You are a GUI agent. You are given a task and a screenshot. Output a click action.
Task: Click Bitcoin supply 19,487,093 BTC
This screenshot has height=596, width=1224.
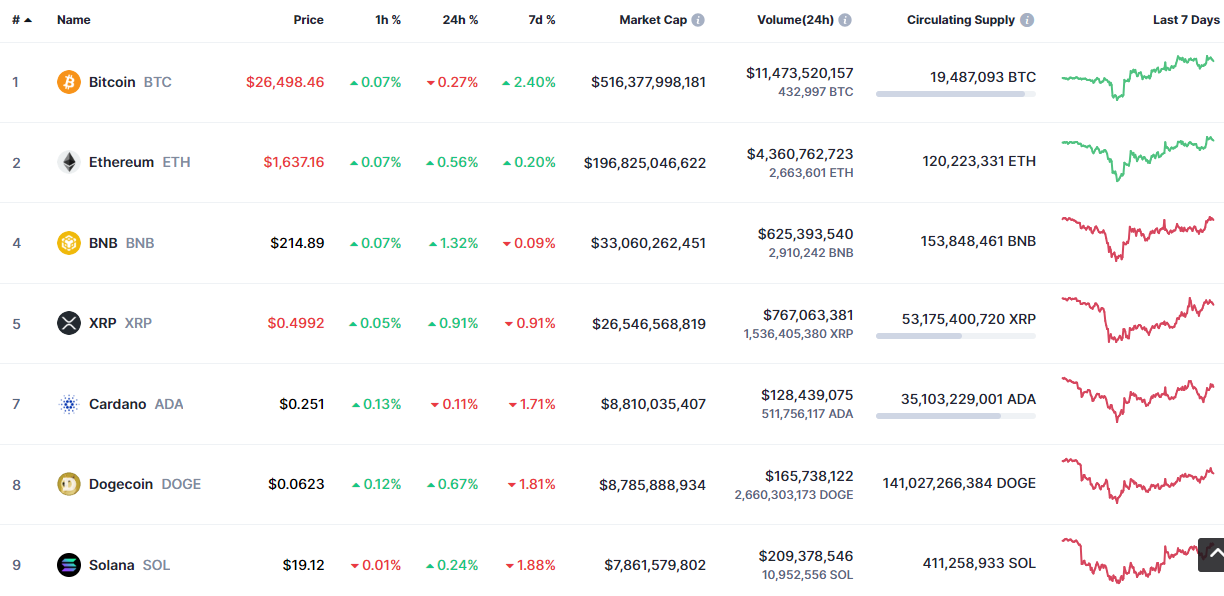983,77
